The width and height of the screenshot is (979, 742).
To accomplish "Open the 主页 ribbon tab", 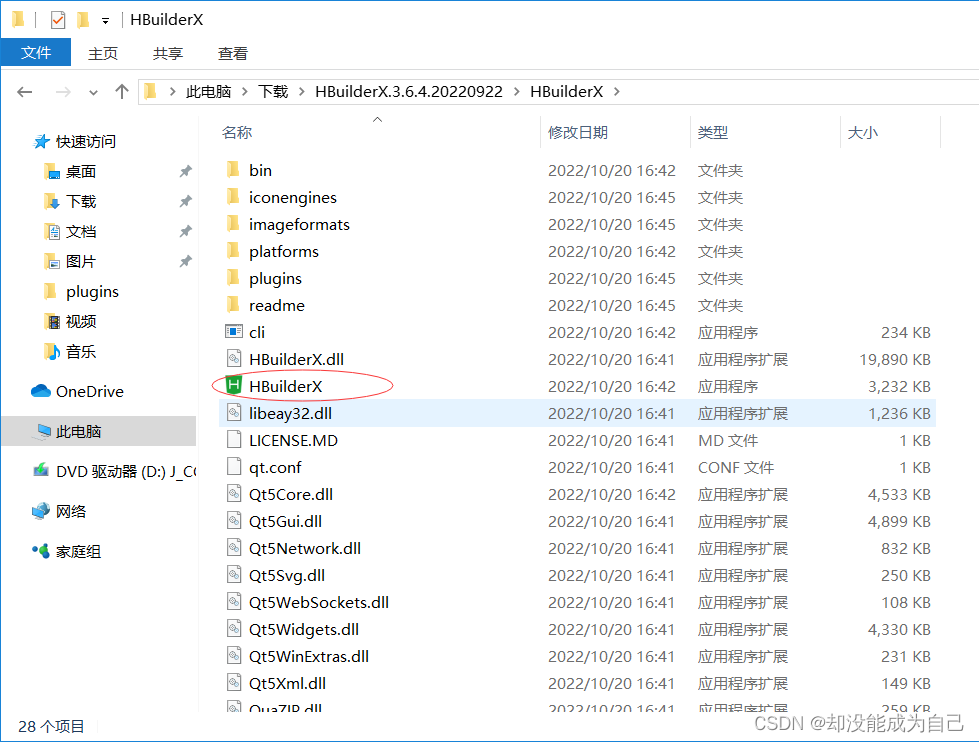I will (103, 53).
